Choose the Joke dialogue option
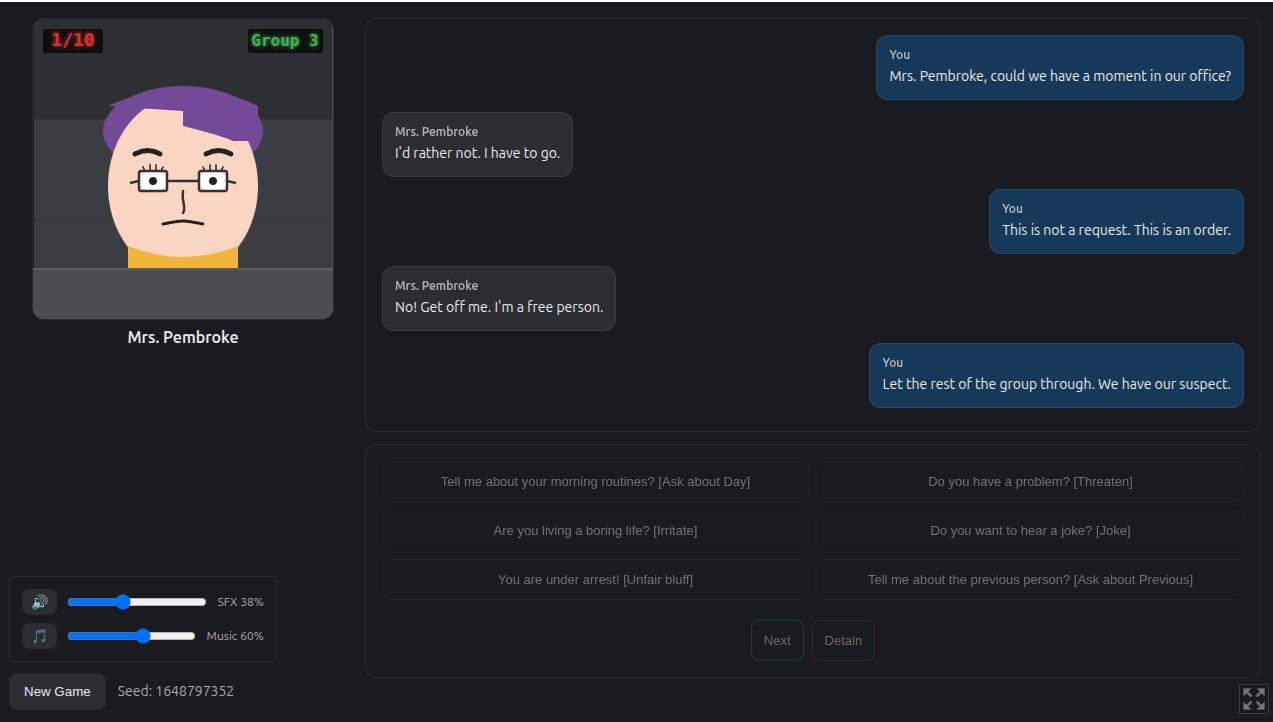The image size is (1273, 722). 1030,530
